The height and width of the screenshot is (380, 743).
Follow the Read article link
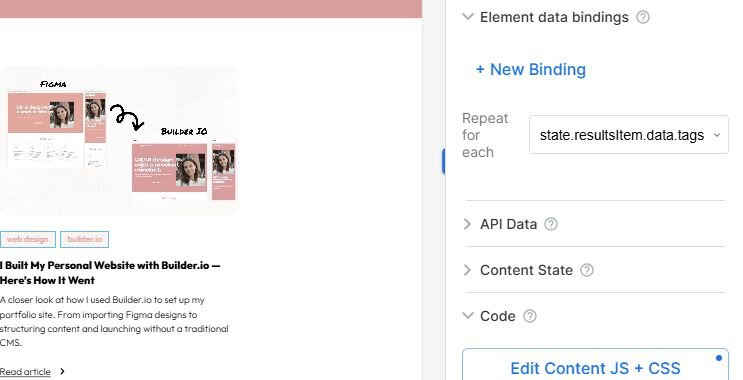[25, 372]
